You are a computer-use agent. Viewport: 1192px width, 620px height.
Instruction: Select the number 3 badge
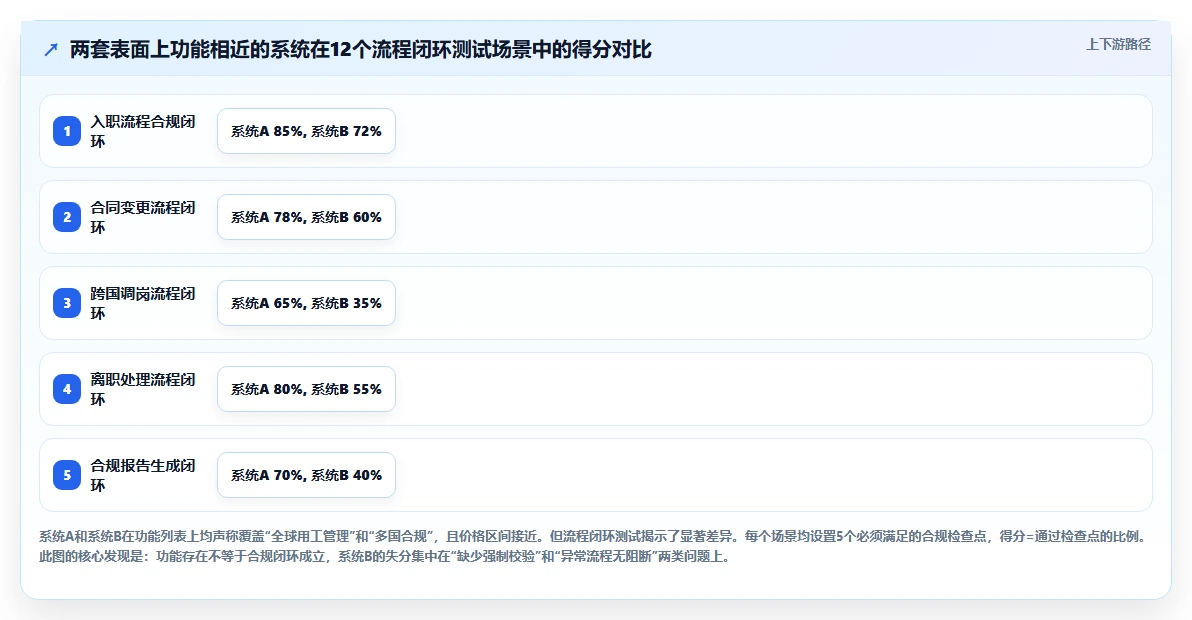point(67,302)
